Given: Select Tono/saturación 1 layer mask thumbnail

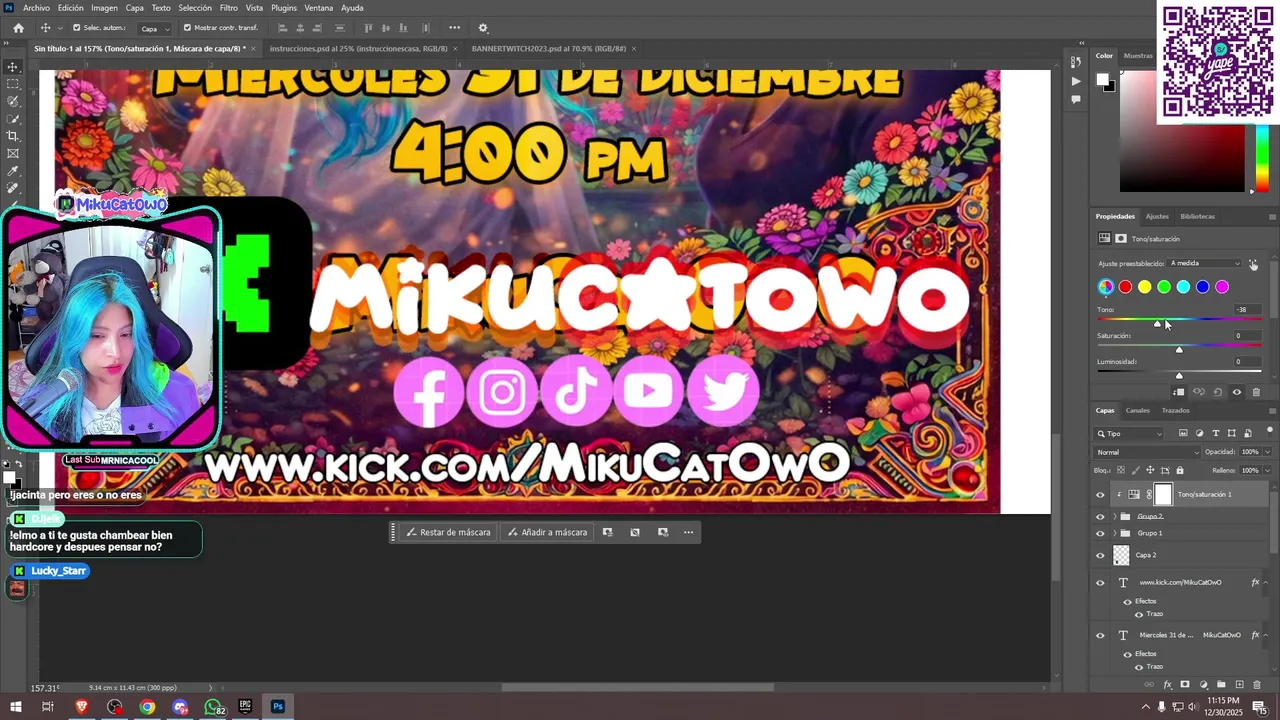Looking at the screenshot, I should 1163,494.
